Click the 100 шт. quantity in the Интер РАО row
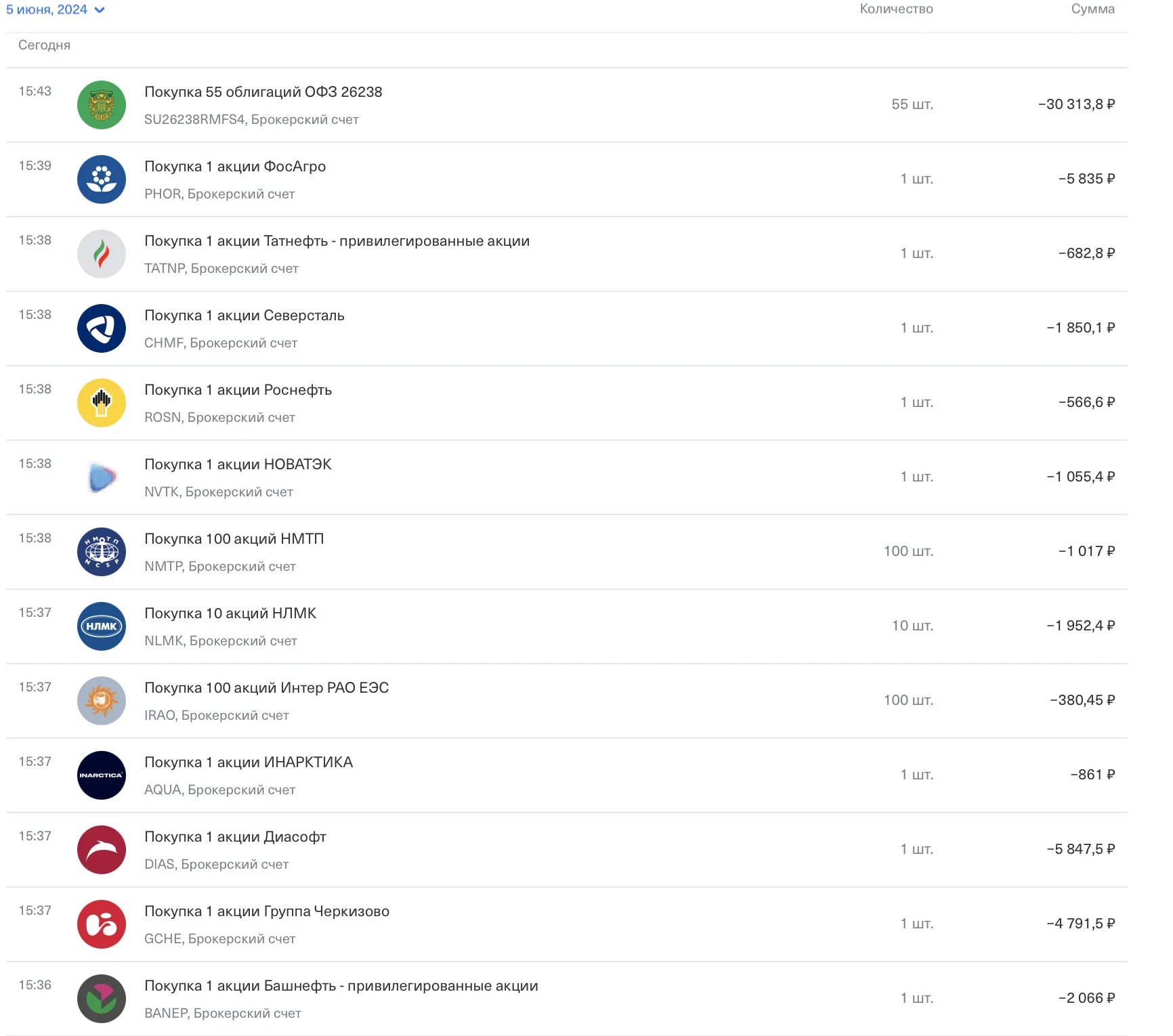Screen dimensions: 1173x1036 pyautogui.click(x=908, y=700)
